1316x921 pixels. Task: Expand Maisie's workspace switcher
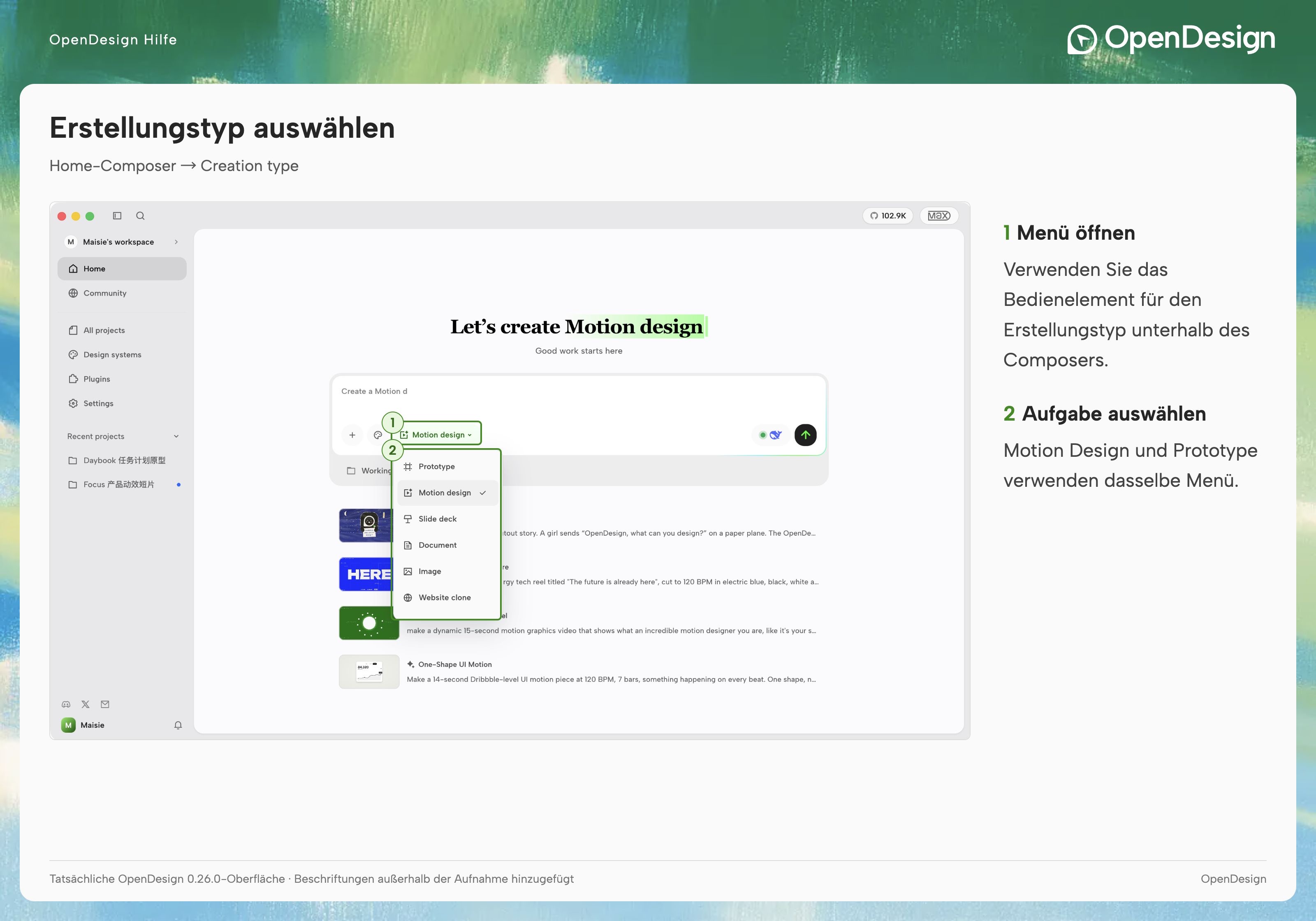[122, 242]
